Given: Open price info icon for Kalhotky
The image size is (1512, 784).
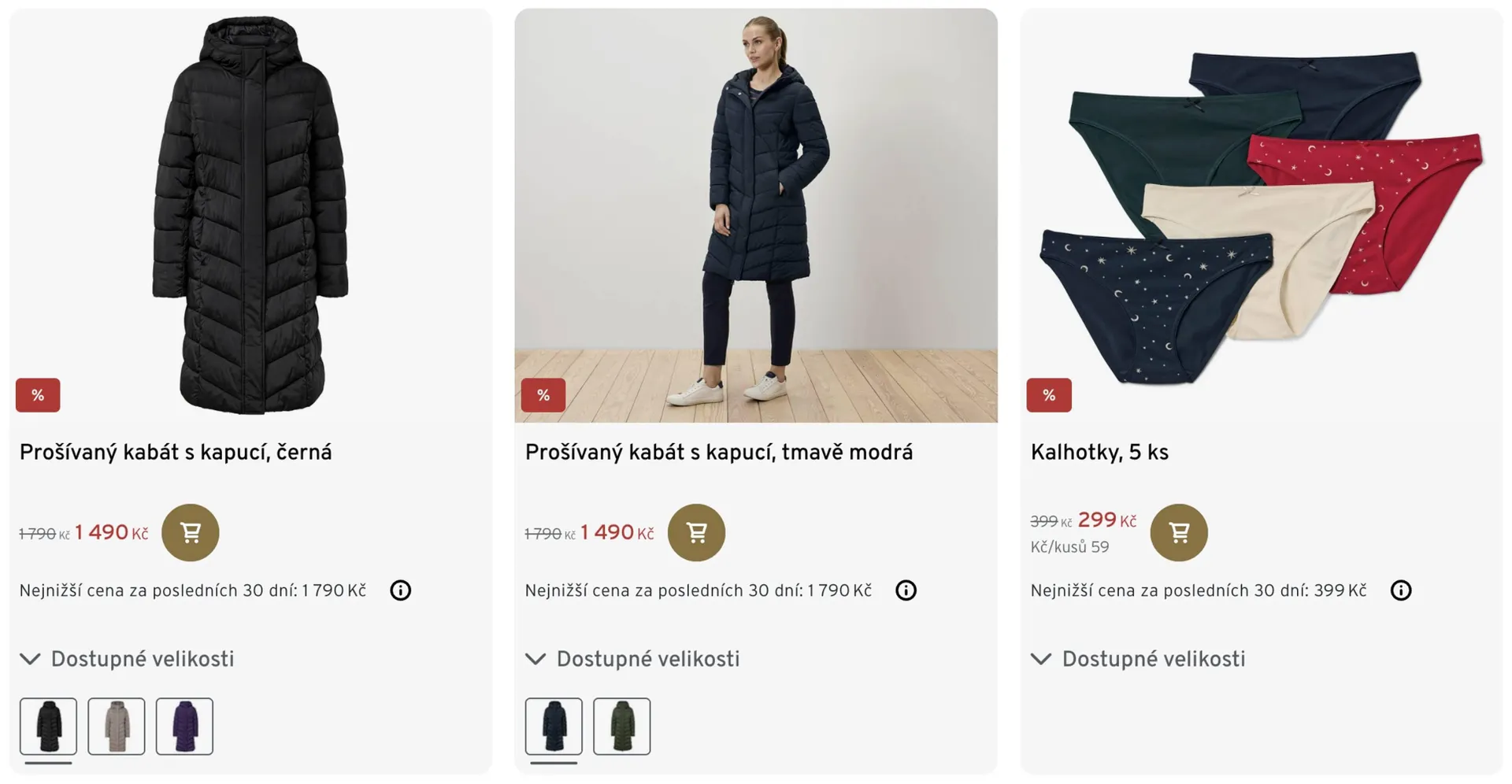Looking at the screenshot, I should tap(1400, 590).
